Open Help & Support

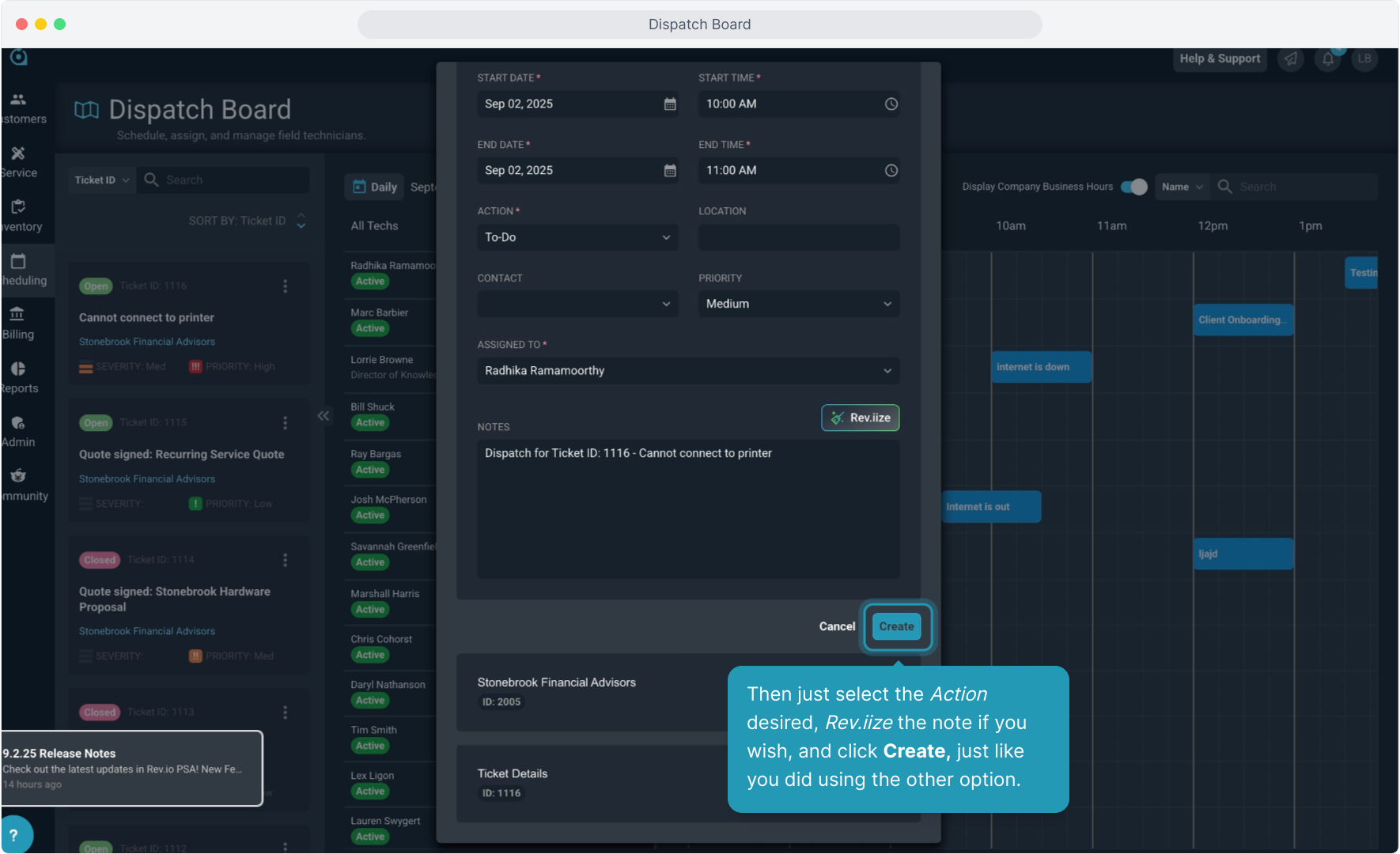click(1220, 59)
